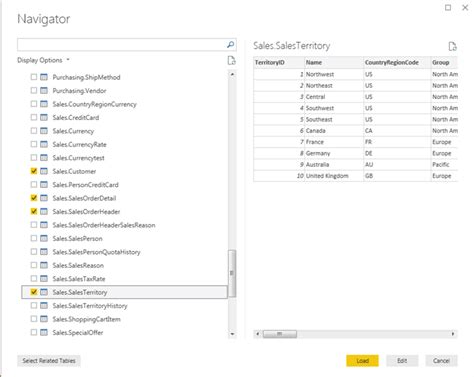Click the preview's right scroll arrow
The height and width of the screenshot is (377, 474).
point(453,334)
